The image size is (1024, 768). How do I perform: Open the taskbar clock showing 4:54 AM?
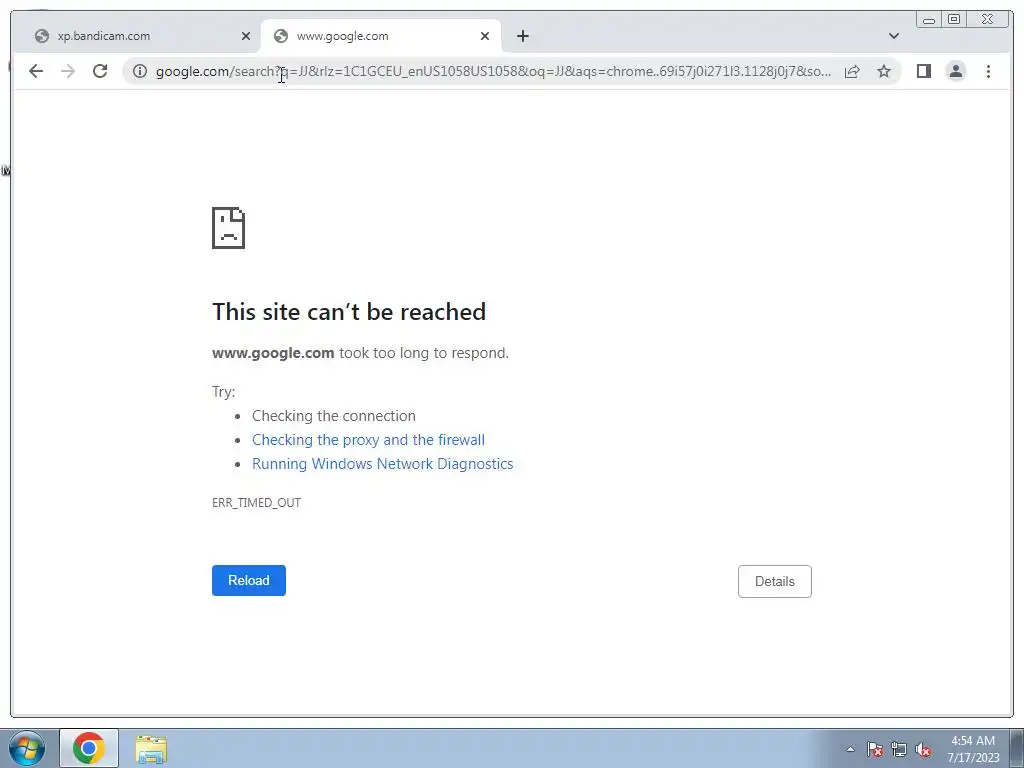click(x=973, y=749)
